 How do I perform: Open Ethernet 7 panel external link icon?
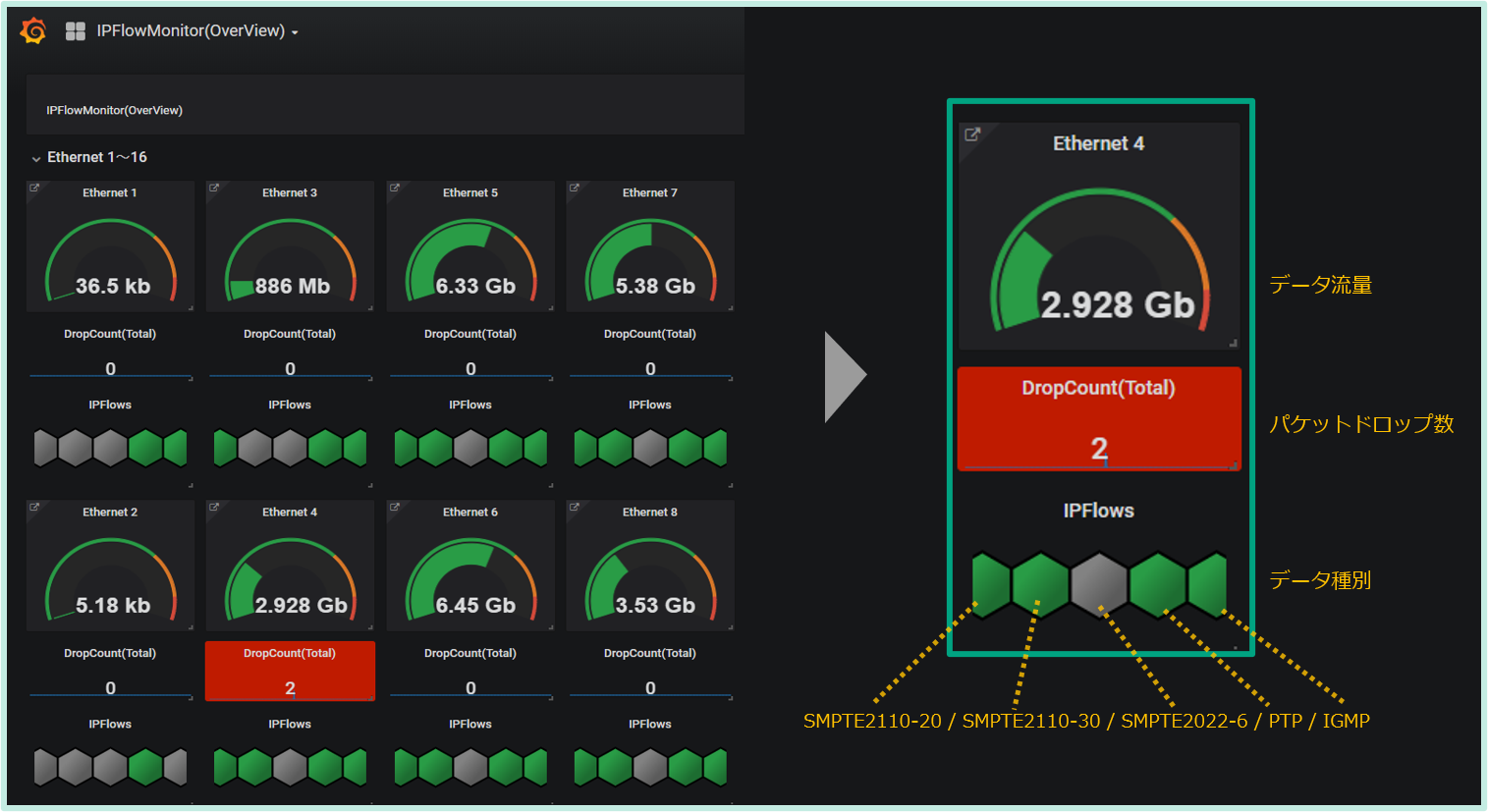575,188
